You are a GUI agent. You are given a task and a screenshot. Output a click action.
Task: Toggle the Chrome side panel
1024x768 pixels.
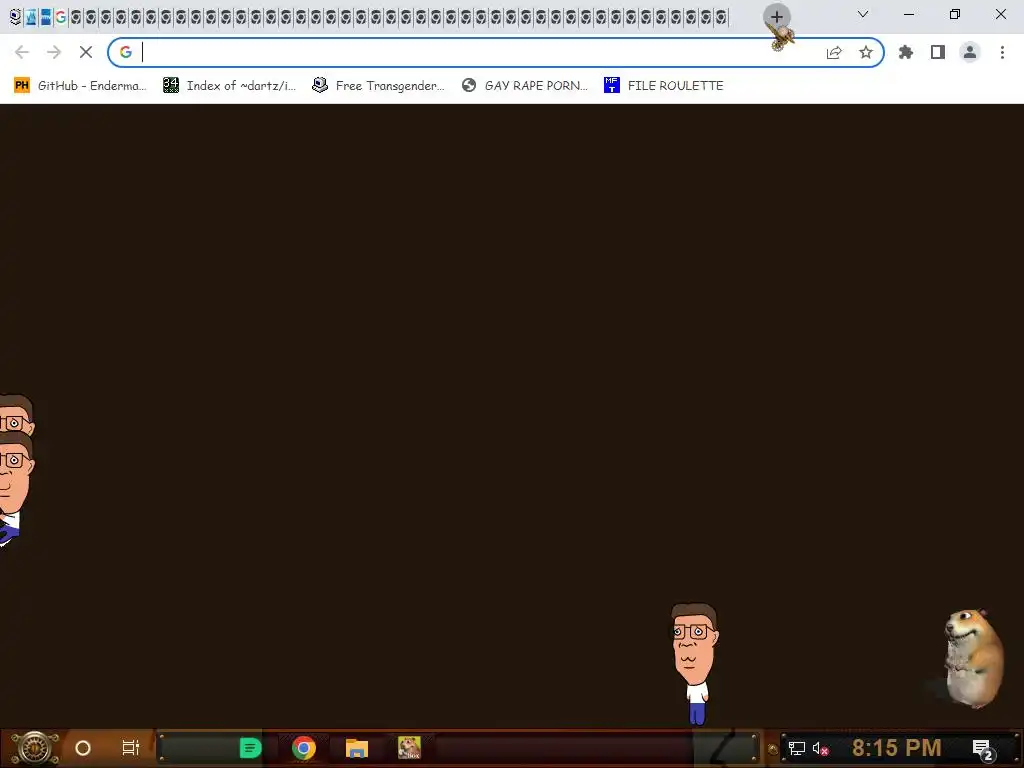pos(938,52)
